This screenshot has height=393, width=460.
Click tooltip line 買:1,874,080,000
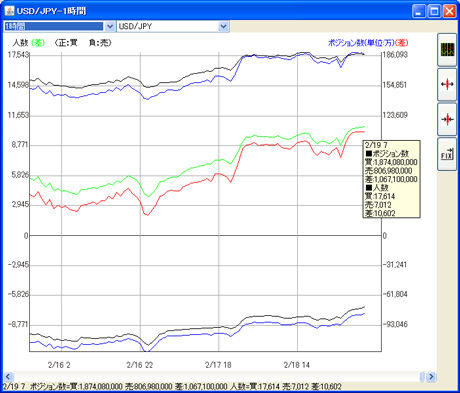click(391, 162)
